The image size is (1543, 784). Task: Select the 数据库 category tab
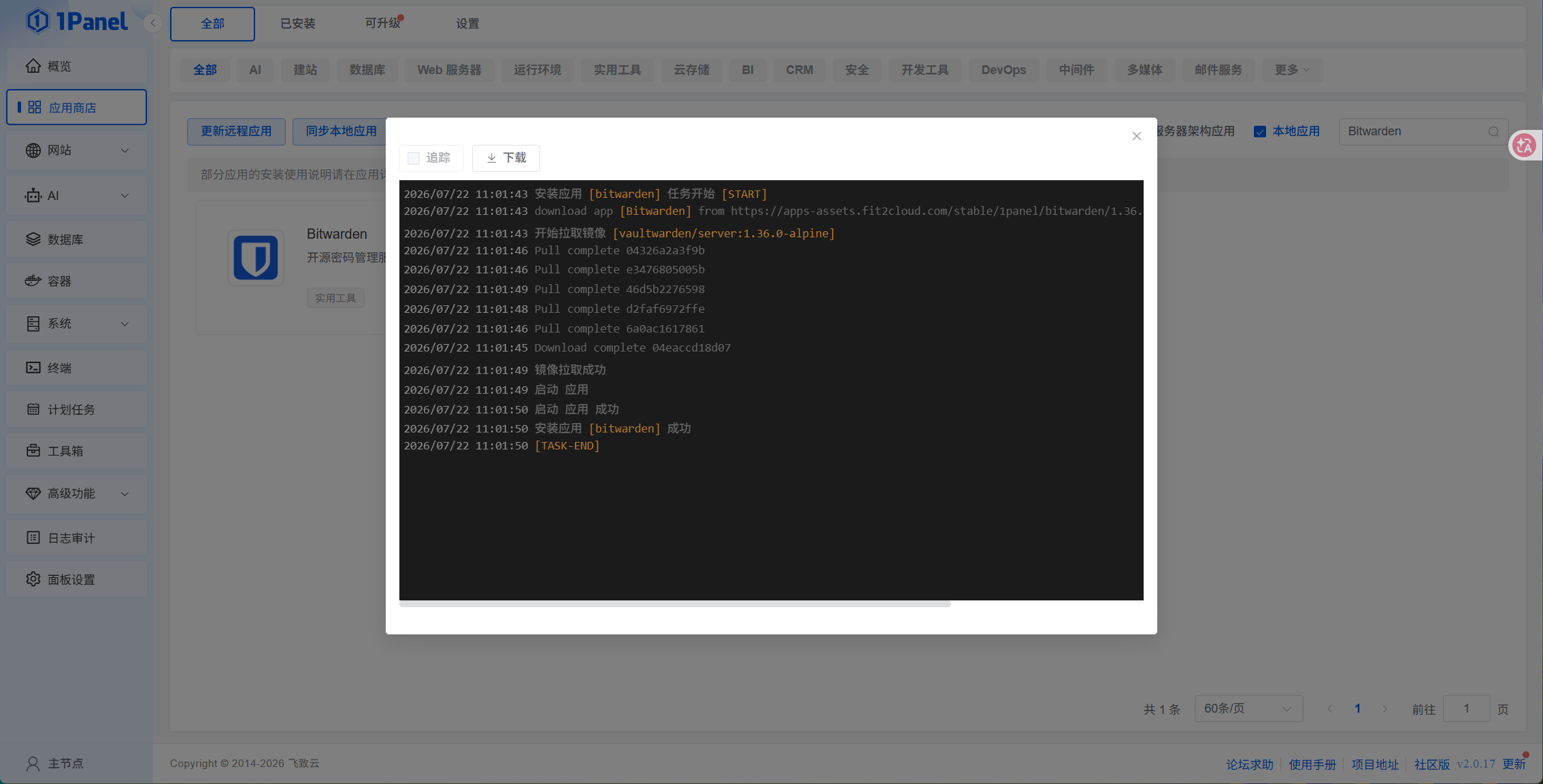tap(367, 70)
